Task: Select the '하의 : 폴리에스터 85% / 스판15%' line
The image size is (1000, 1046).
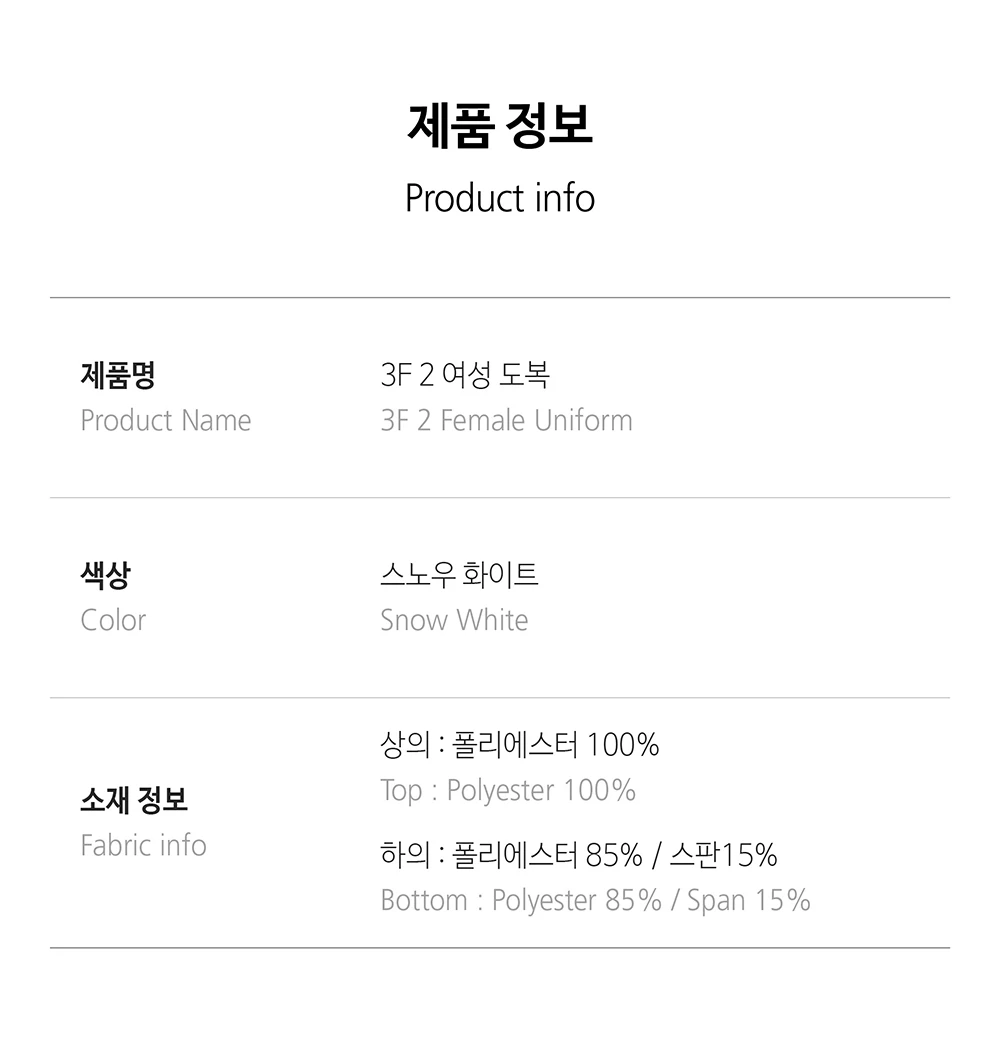Action: pos(579,855)
